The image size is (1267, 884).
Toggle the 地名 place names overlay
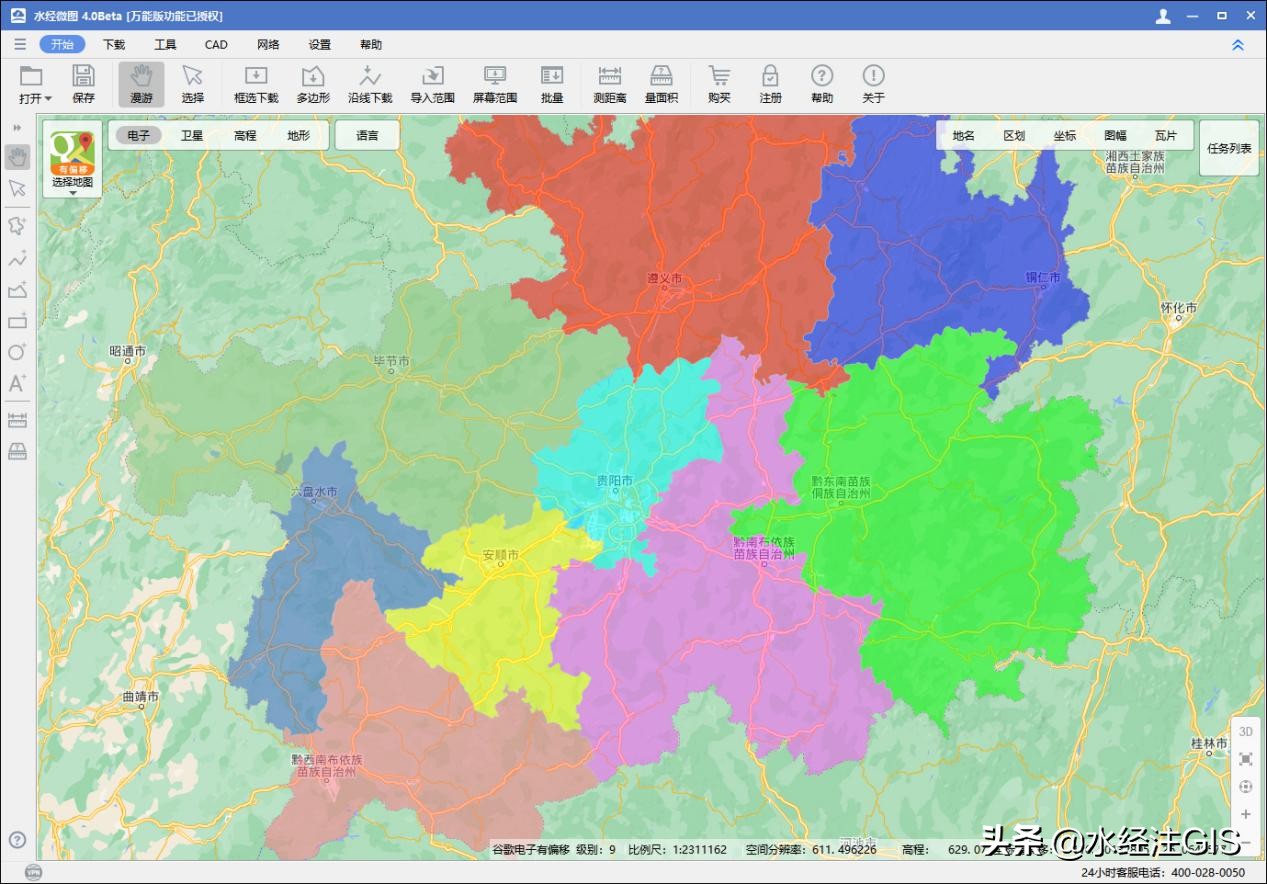click(963, 136)
